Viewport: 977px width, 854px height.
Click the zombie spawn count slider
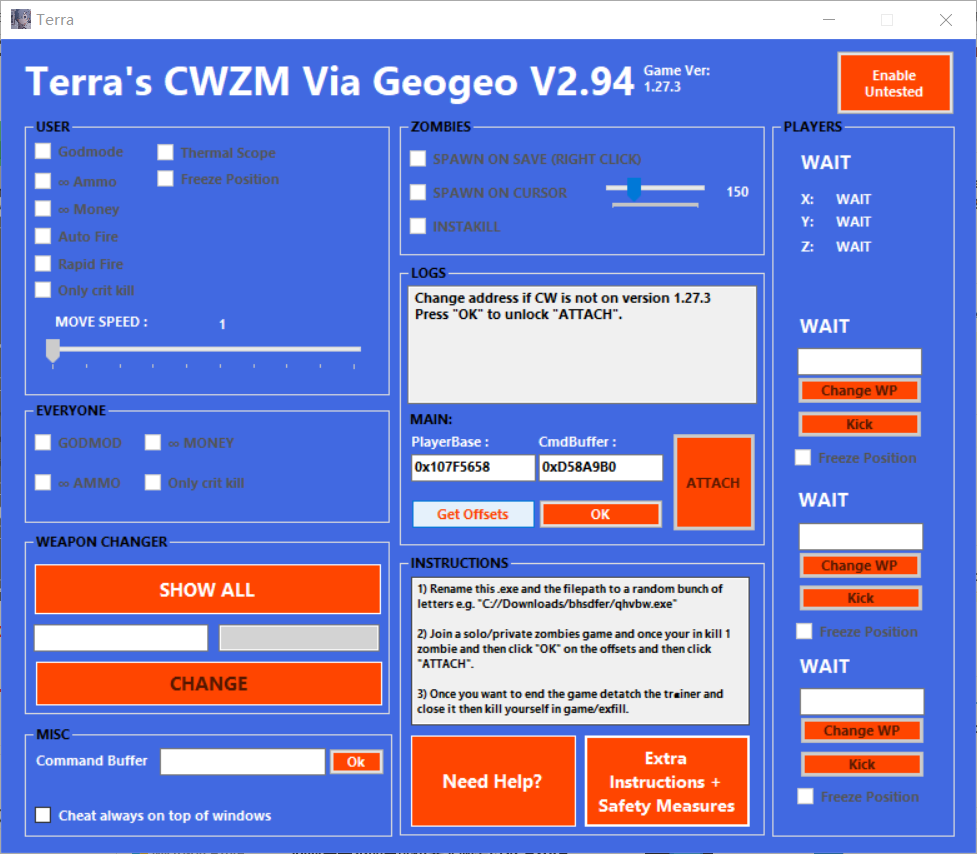pos(633,188)
